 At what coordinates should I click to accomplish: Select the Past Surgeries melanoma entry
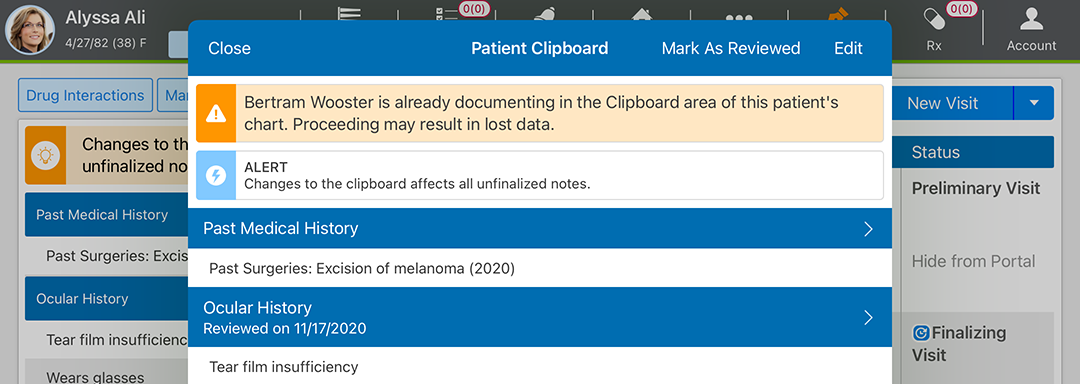click(362, 268)
